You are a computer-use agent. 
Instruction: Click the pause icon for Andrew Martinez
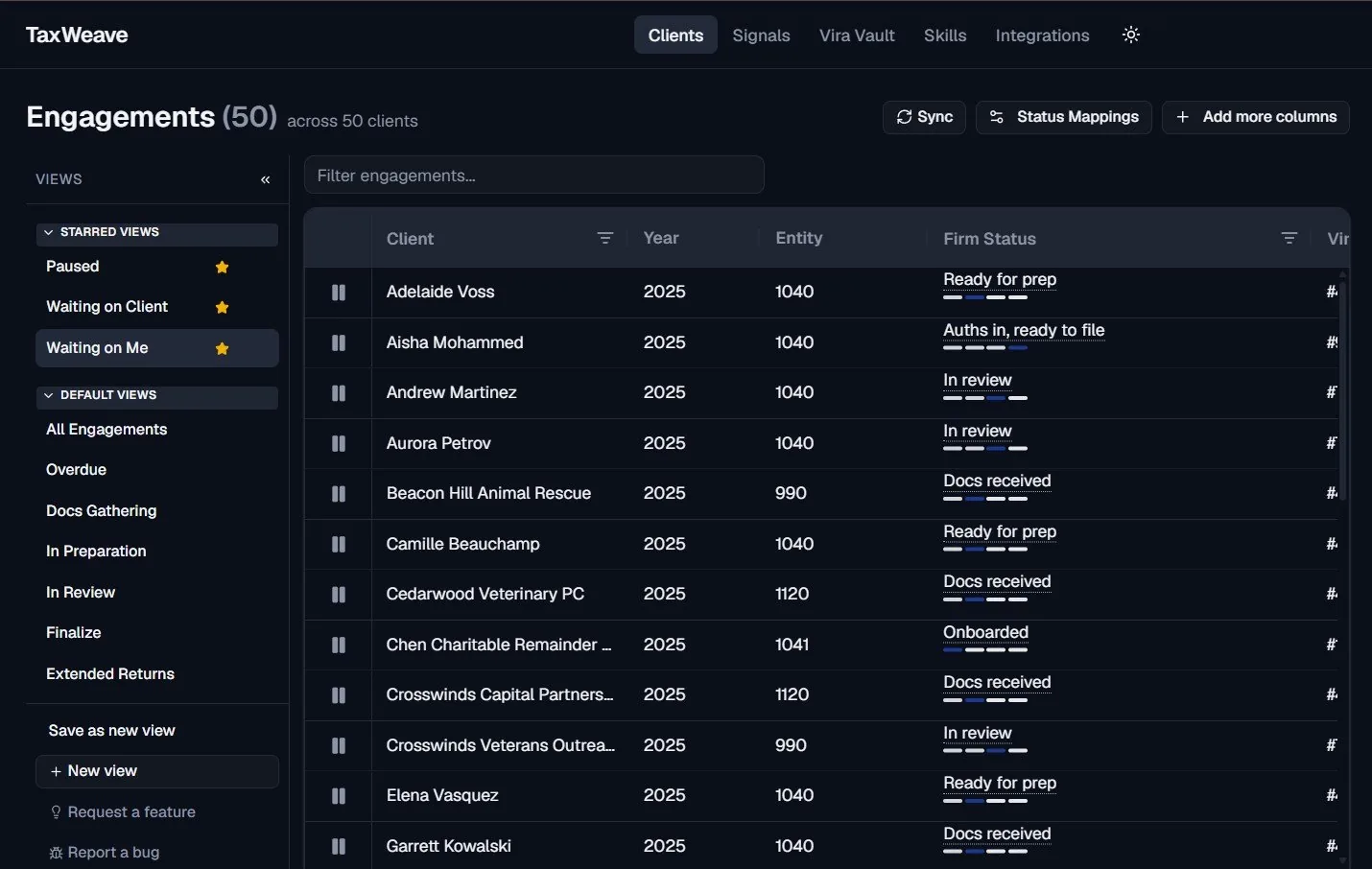coord(339,392)
